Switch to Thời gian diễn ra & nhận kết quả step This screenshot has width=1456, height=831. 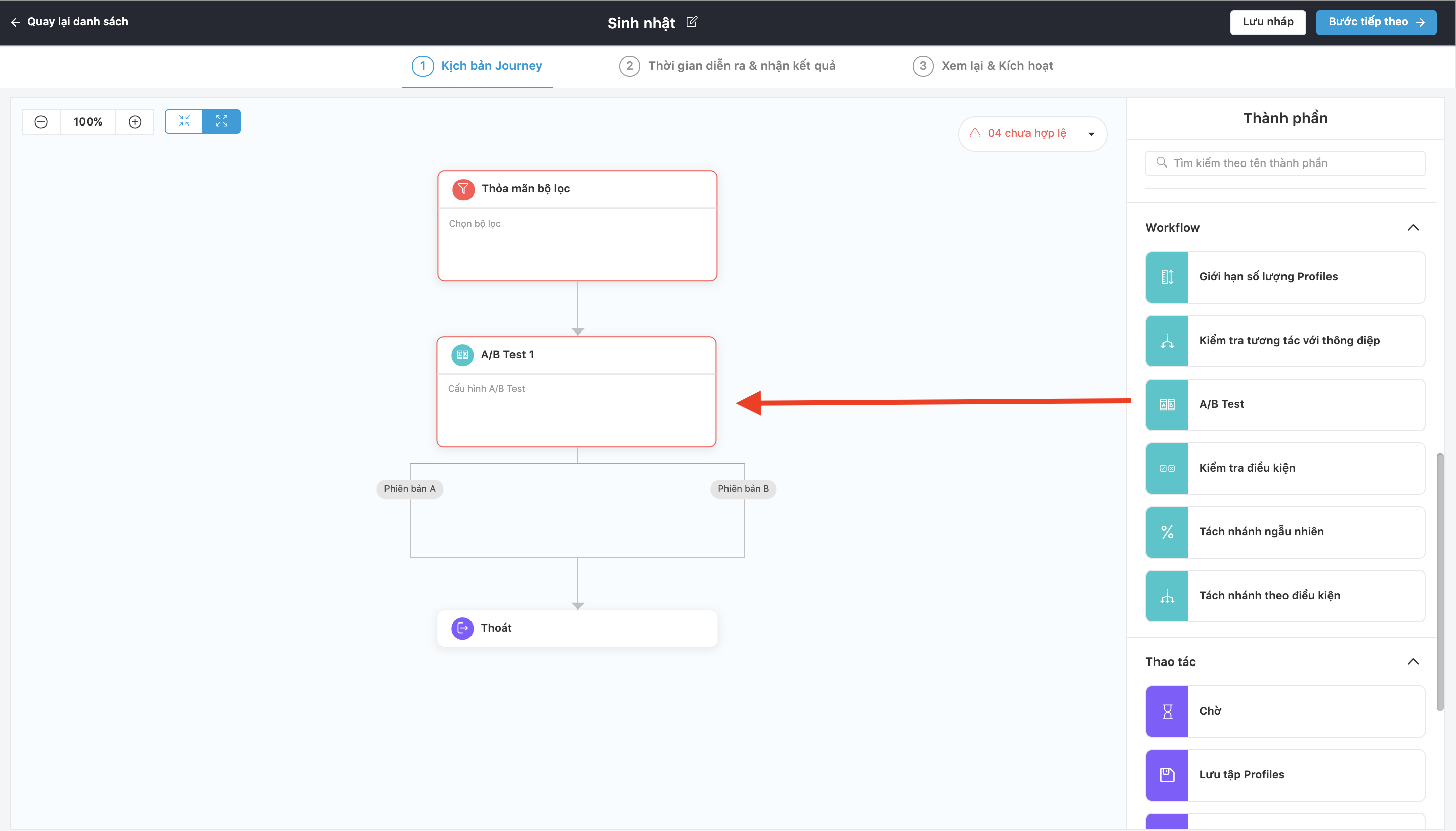727,66
